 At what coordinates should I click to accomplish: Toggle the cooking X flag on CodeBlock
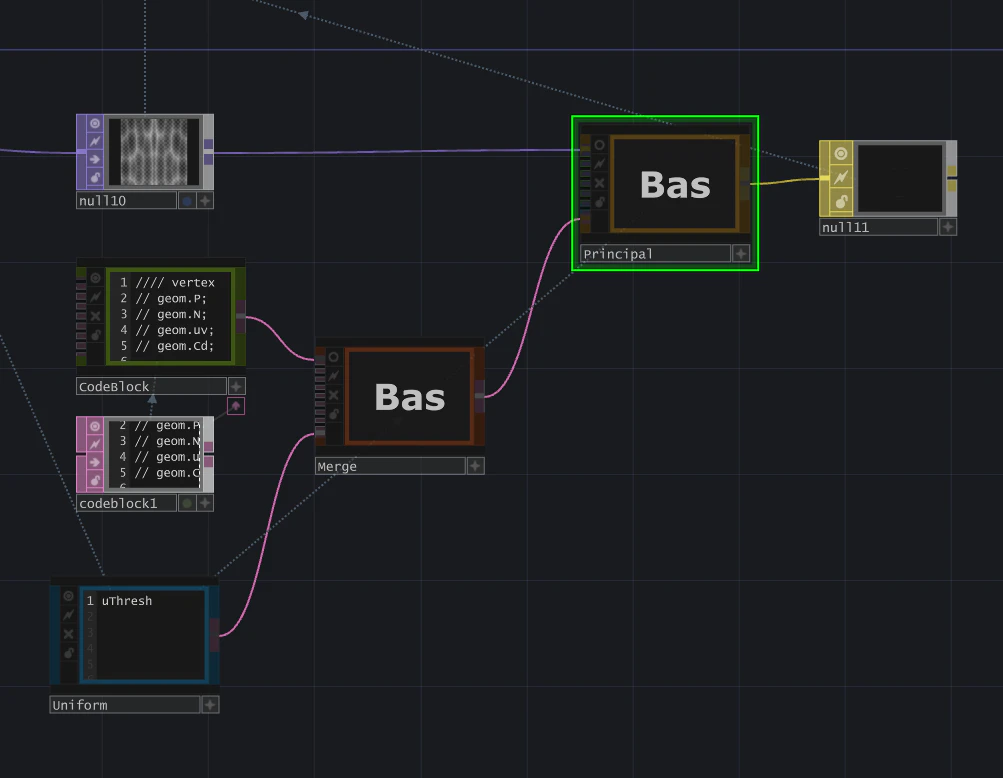(96, 316)
